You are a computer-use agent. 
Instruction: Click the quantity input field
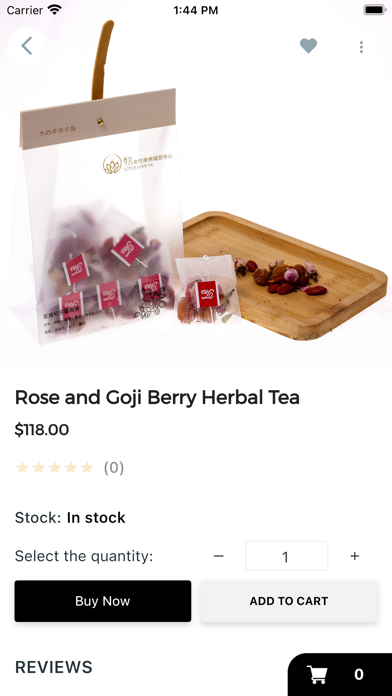pos(286,556)
